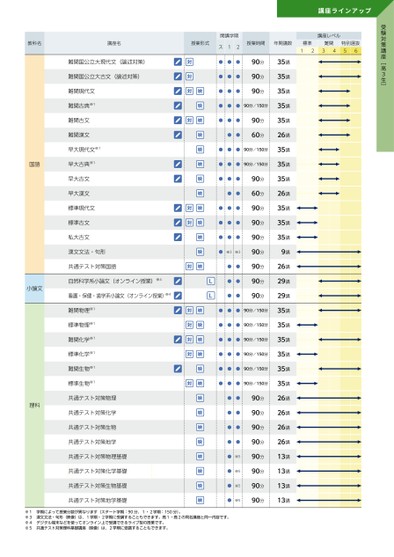
Task: Click the 対 icon in 難関古文 row
Action: click(x=189, y=120)
